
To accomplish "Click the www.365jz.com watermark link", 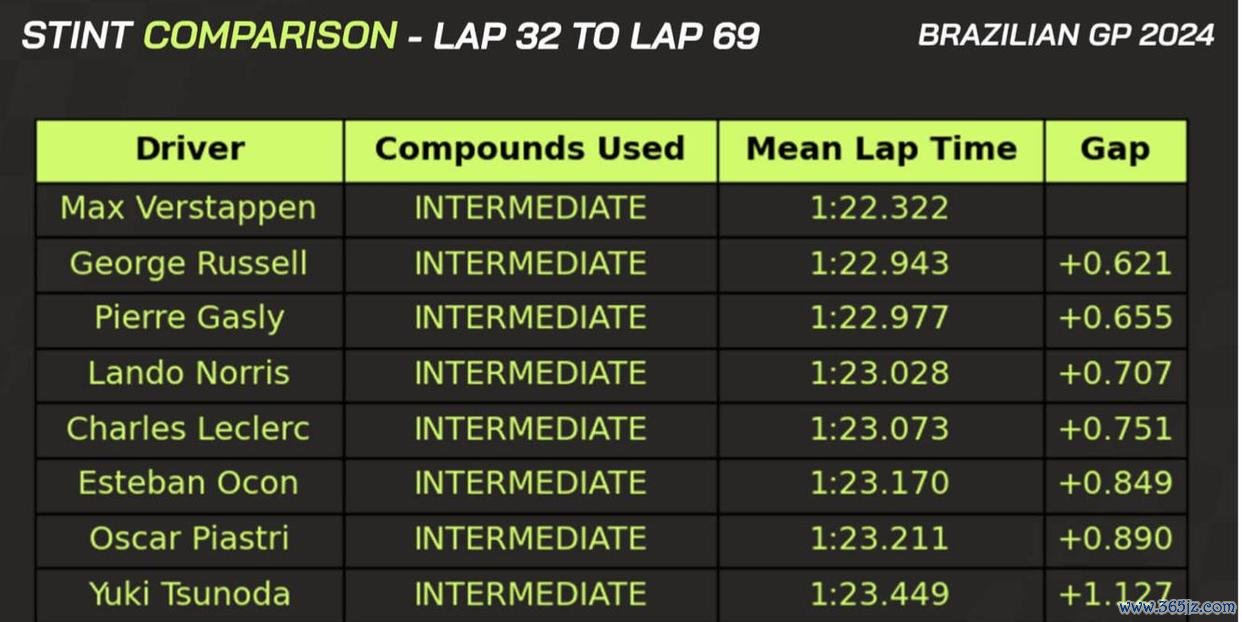I will 1175,608.
